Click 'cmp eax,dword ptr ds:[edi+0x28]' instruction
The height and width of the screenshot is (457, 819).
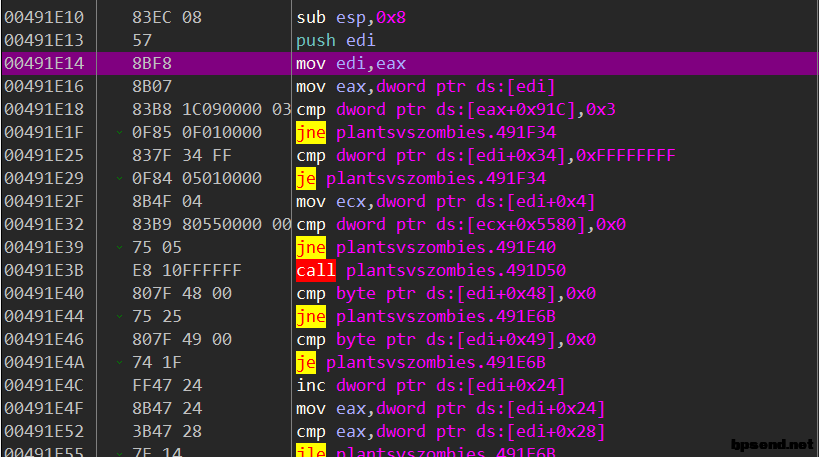(451, 431)
